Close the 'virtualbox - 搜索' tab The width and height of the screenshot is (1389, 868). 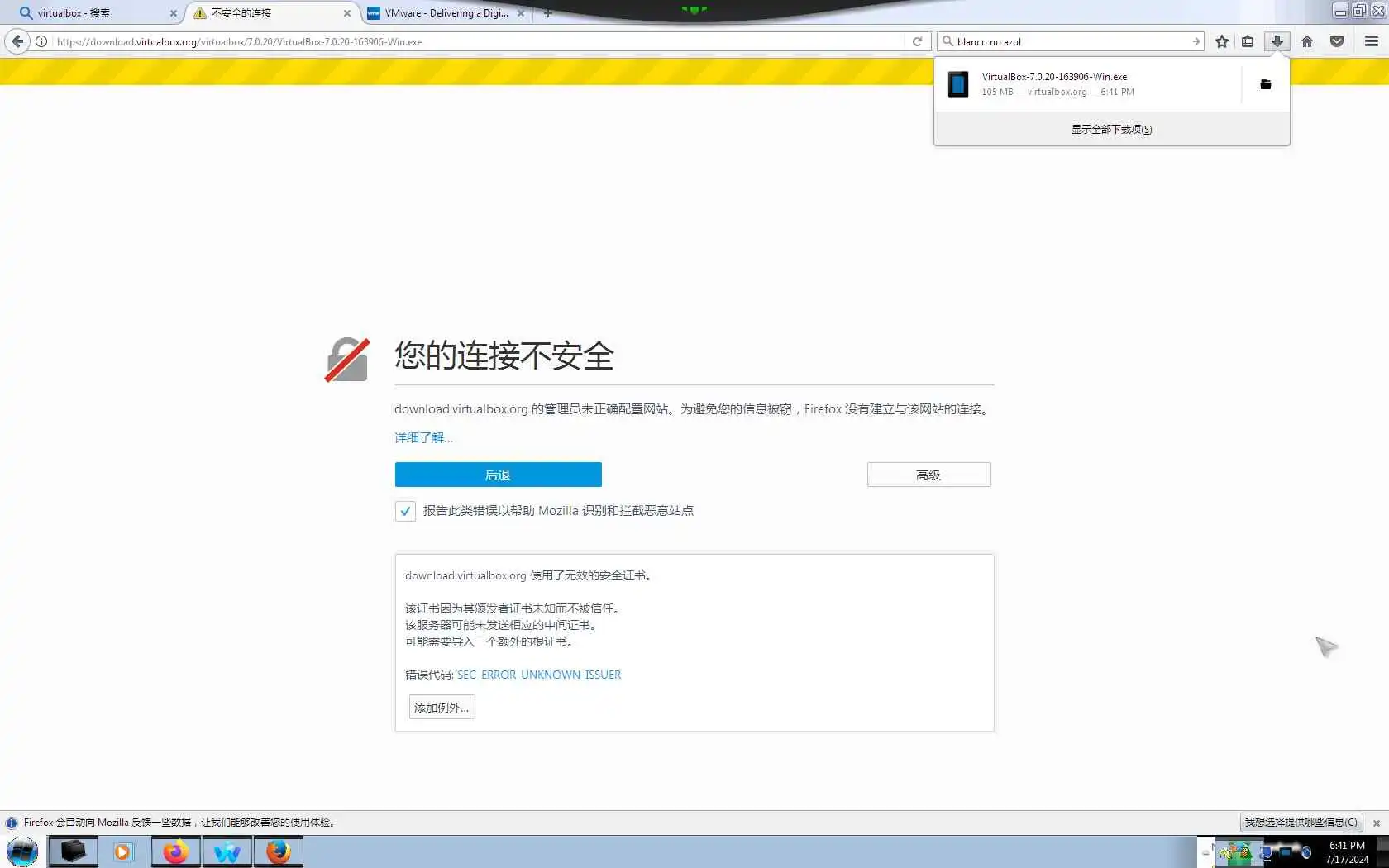pyautogui.click(x=173, y=13)
